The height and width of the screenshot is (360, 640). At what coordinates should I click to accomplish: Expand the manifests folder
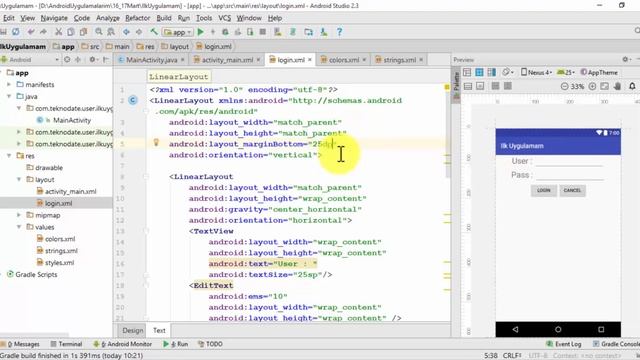point(9,84)
